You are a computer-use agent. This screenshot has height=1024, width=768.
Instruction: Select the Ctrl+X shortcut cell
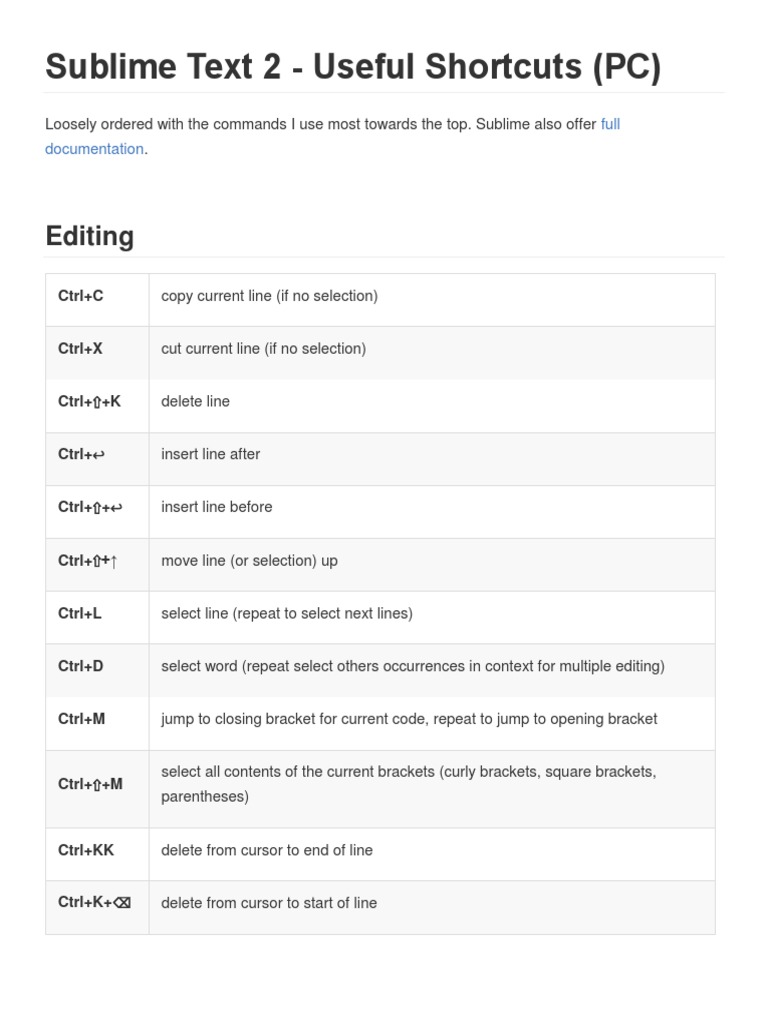point(80,349)
